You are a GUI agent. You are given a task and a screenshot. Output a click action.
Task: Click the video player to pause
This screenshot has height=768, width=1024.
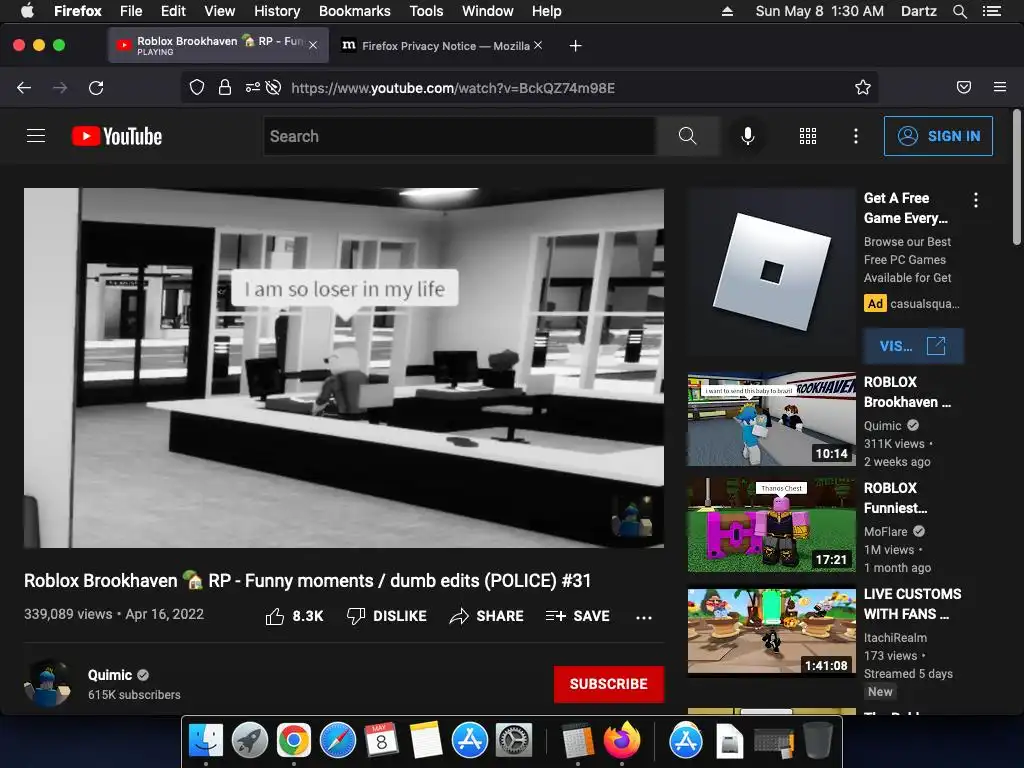pos(344,368)
